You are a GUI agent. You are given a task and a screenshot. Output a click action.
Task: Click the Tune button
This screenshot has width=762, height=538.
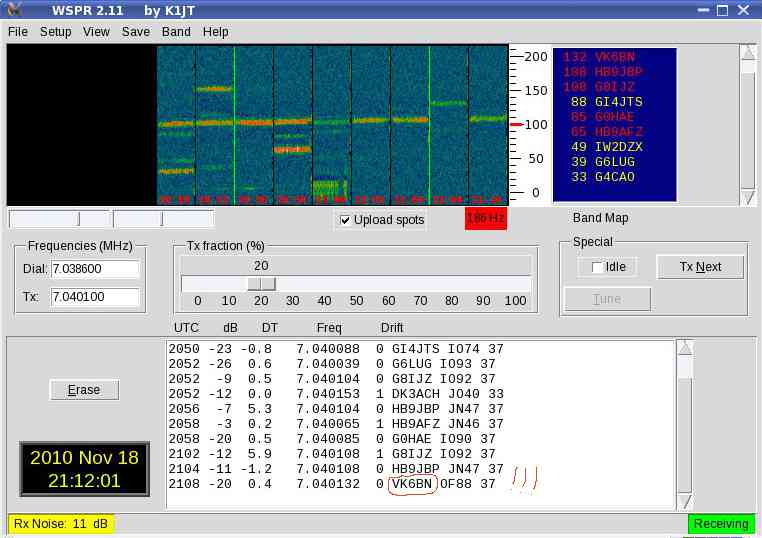607,299
